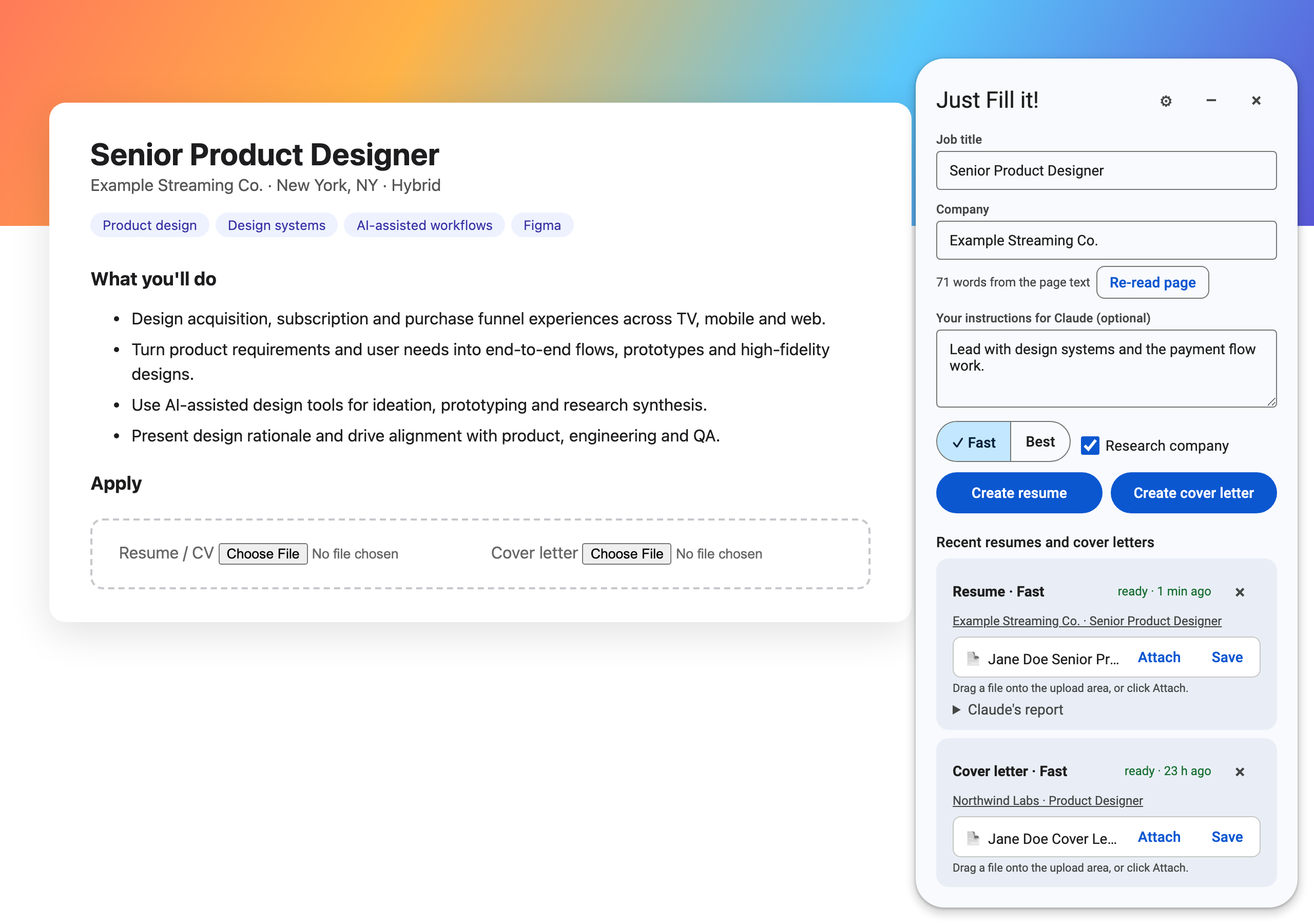Image resolution: width=1314 pixels, height=924 pixels.
Task: Minimize the Just Fill it! panel
Action: pos(1211,101)
